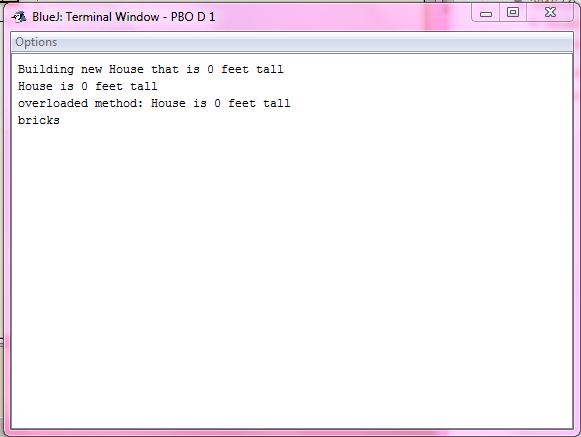The image size is (581, 437).
Task: Place cursor on word 'Building' in first line
Action: point(46,69)
